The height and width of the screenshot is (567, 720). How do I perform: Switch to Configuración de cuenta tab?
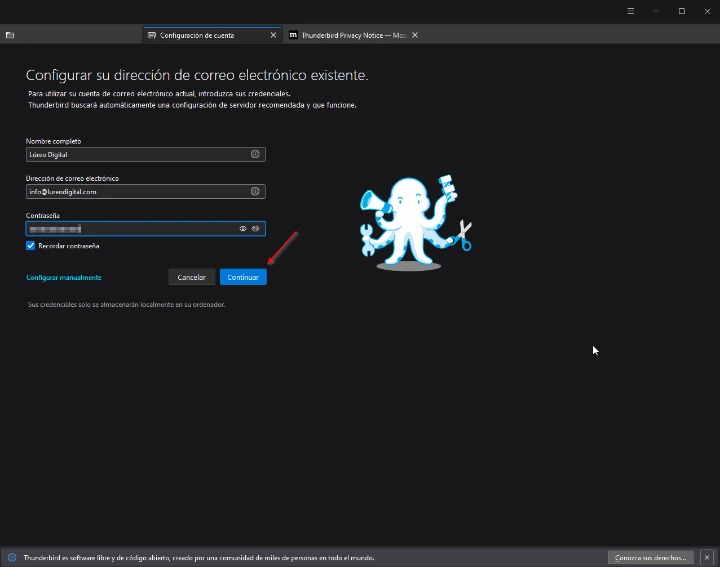(212, 35)
